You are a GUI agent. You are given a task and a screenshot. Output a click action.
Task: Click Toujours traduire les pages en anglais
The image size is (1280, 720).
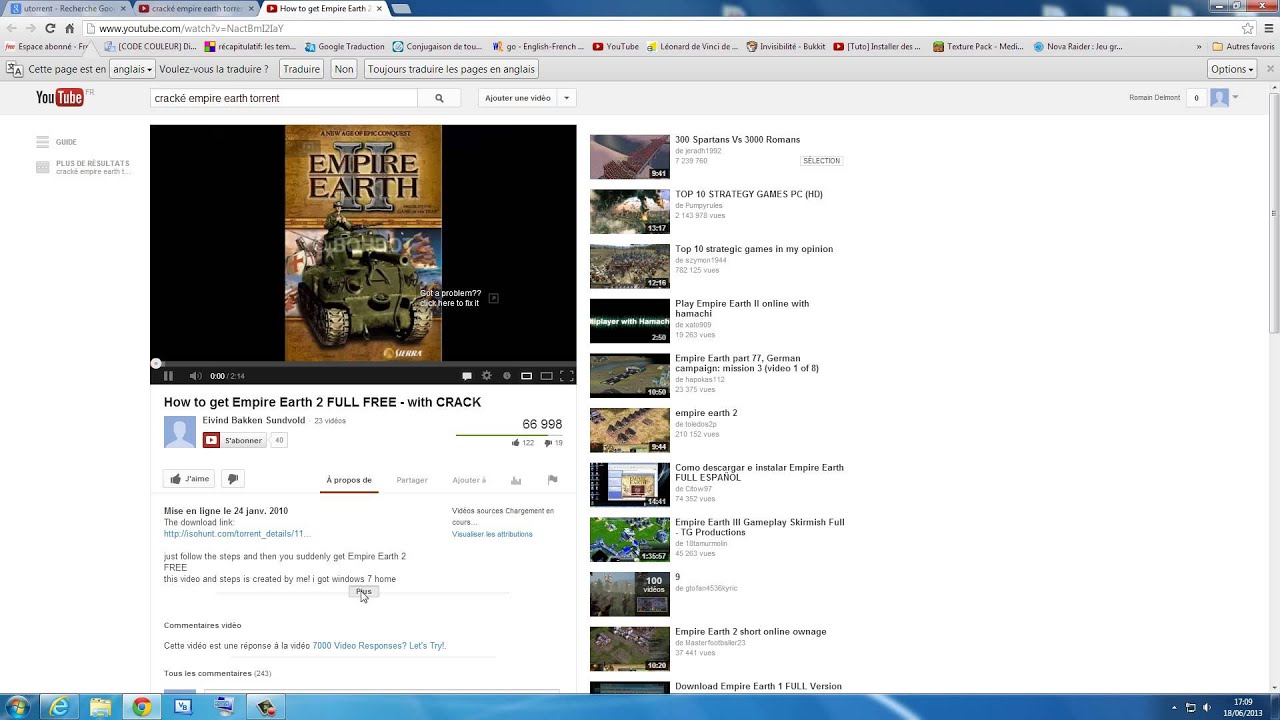[x=451, y=69]
